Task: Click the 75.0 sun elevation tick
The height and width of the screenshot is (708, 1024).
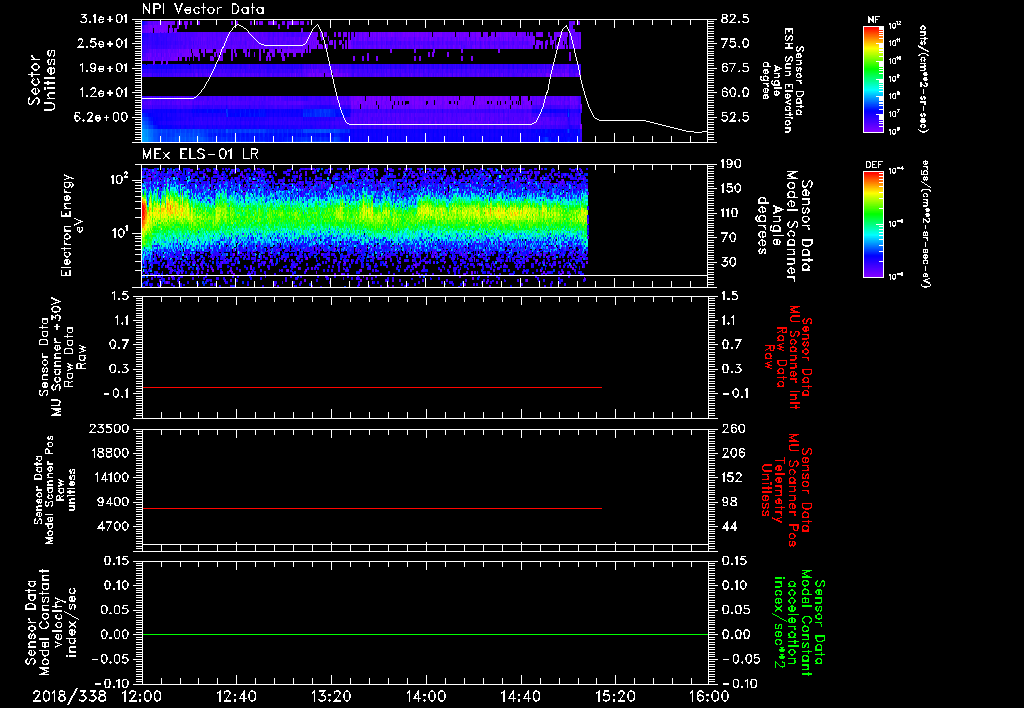Action: click(x=735, y=43)
